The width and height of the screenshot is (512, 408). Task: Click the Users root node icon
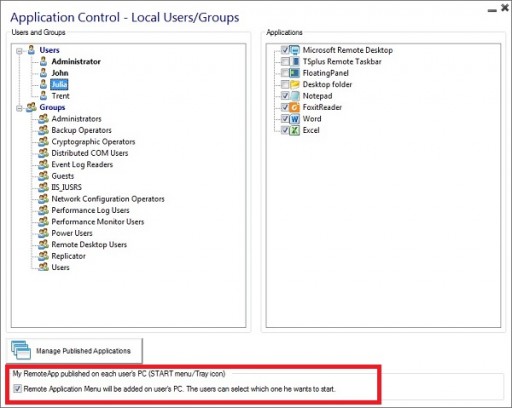click(31, 50)
